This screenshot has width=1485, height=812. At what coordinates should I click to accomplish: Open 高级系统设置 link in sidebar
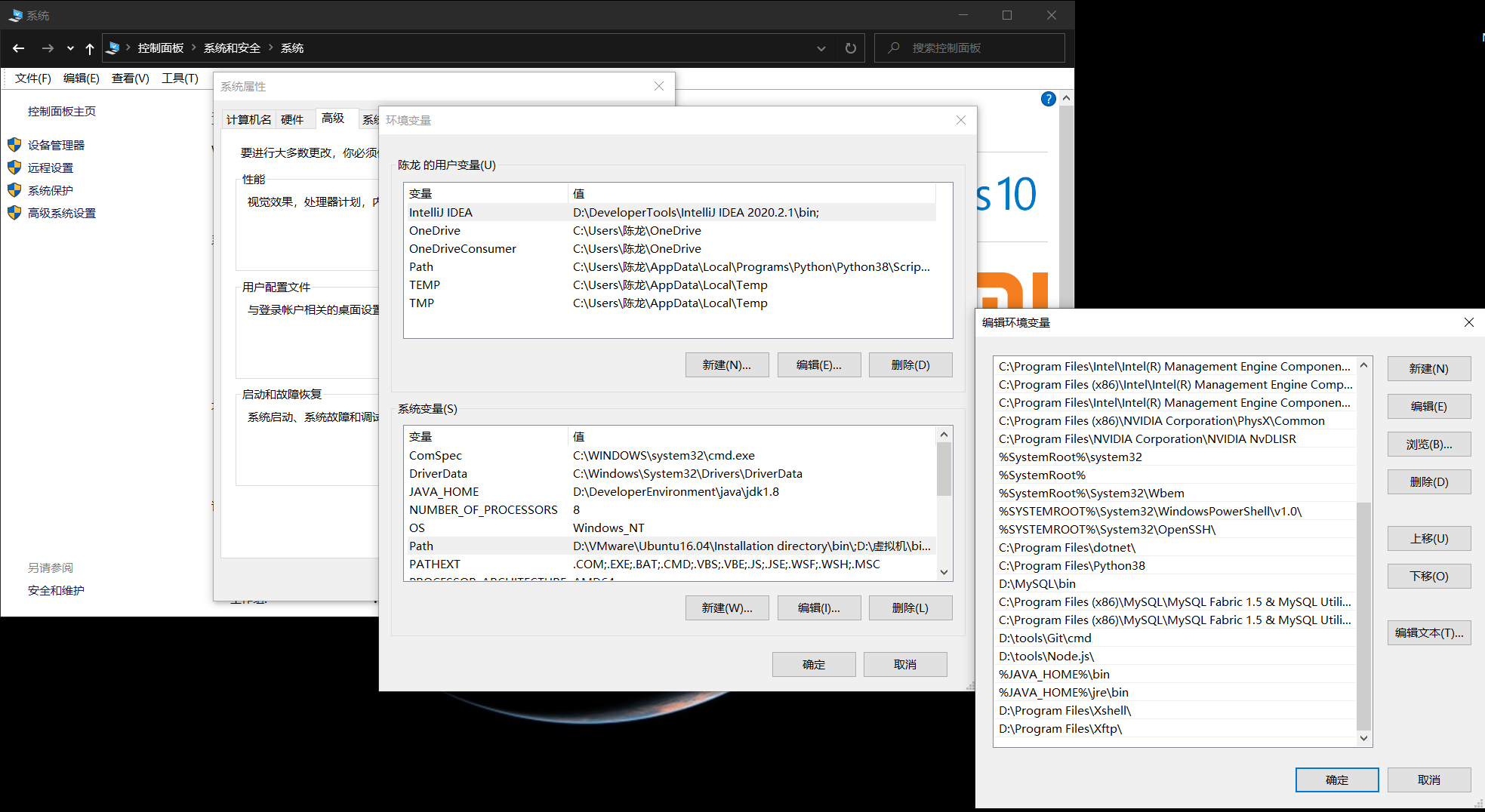pos(61,213)
